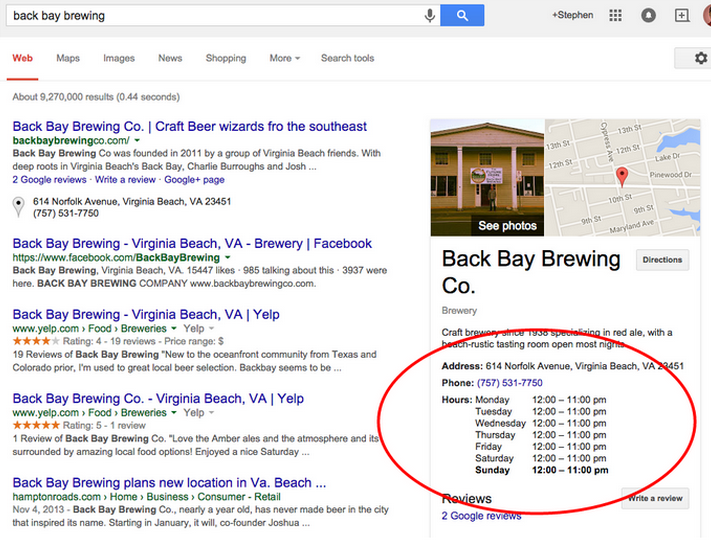Open the notifications bell icon
Screen dimensions: 711x545
point(648,15)
